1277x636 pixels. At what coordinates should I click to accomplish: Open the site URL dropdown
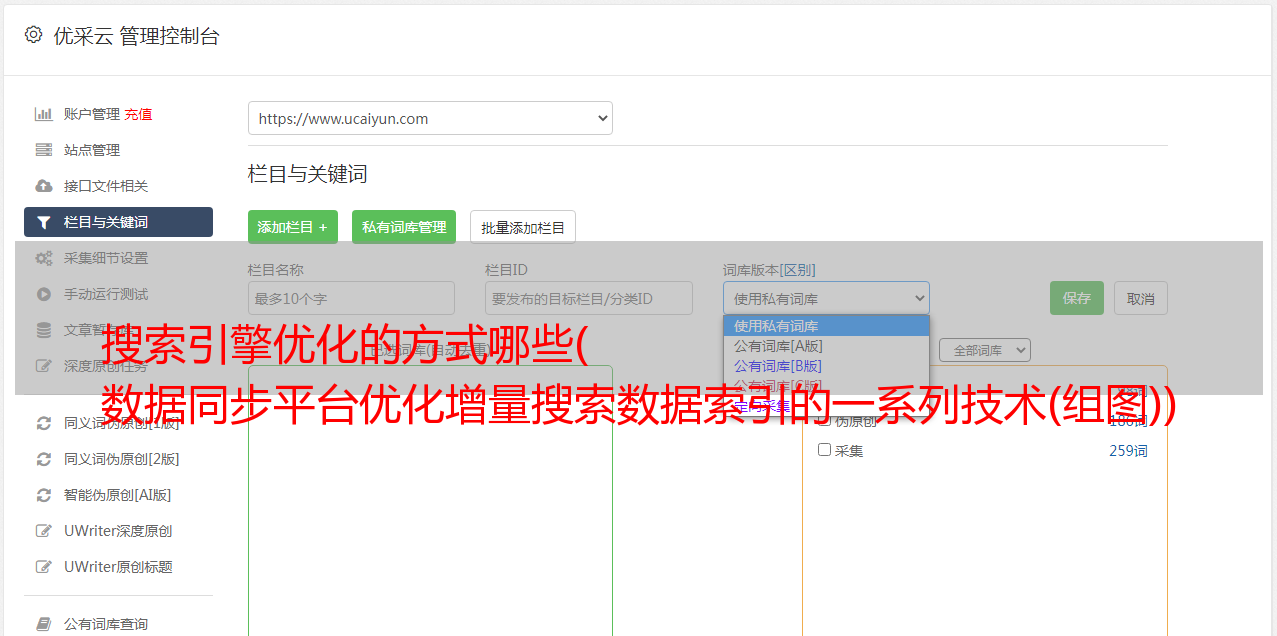pos(430,118)
